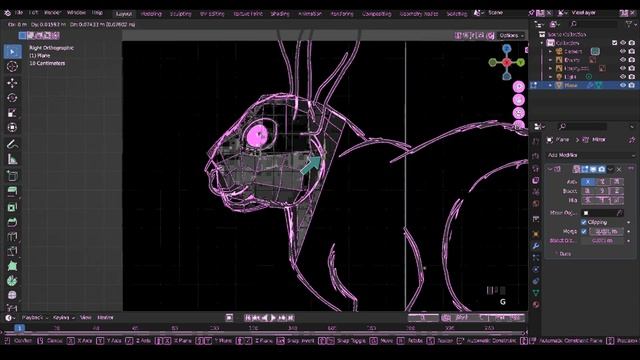This screenshot has height=360, width=640.
Task: Select the 3D Cursor tool
Action: [x=12, y=66]
